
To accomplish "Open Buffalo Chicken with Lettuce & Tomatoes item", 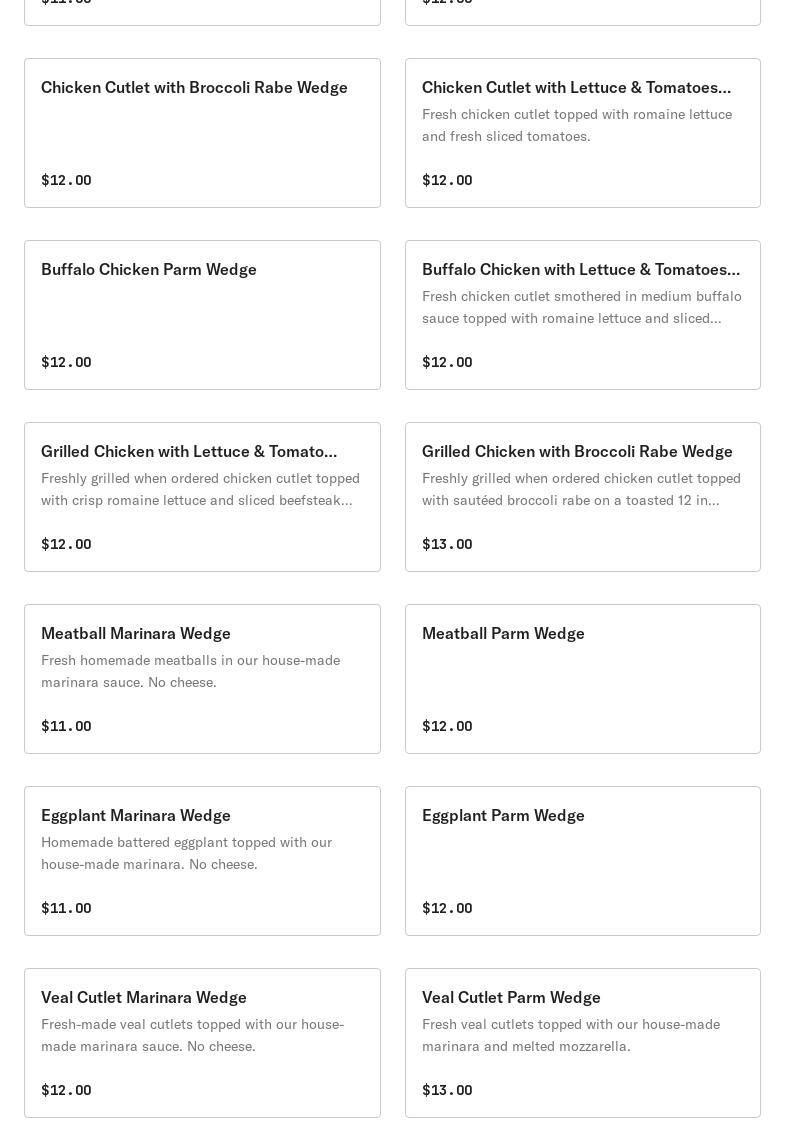I will pyautogui.click(x=580, y=270).
